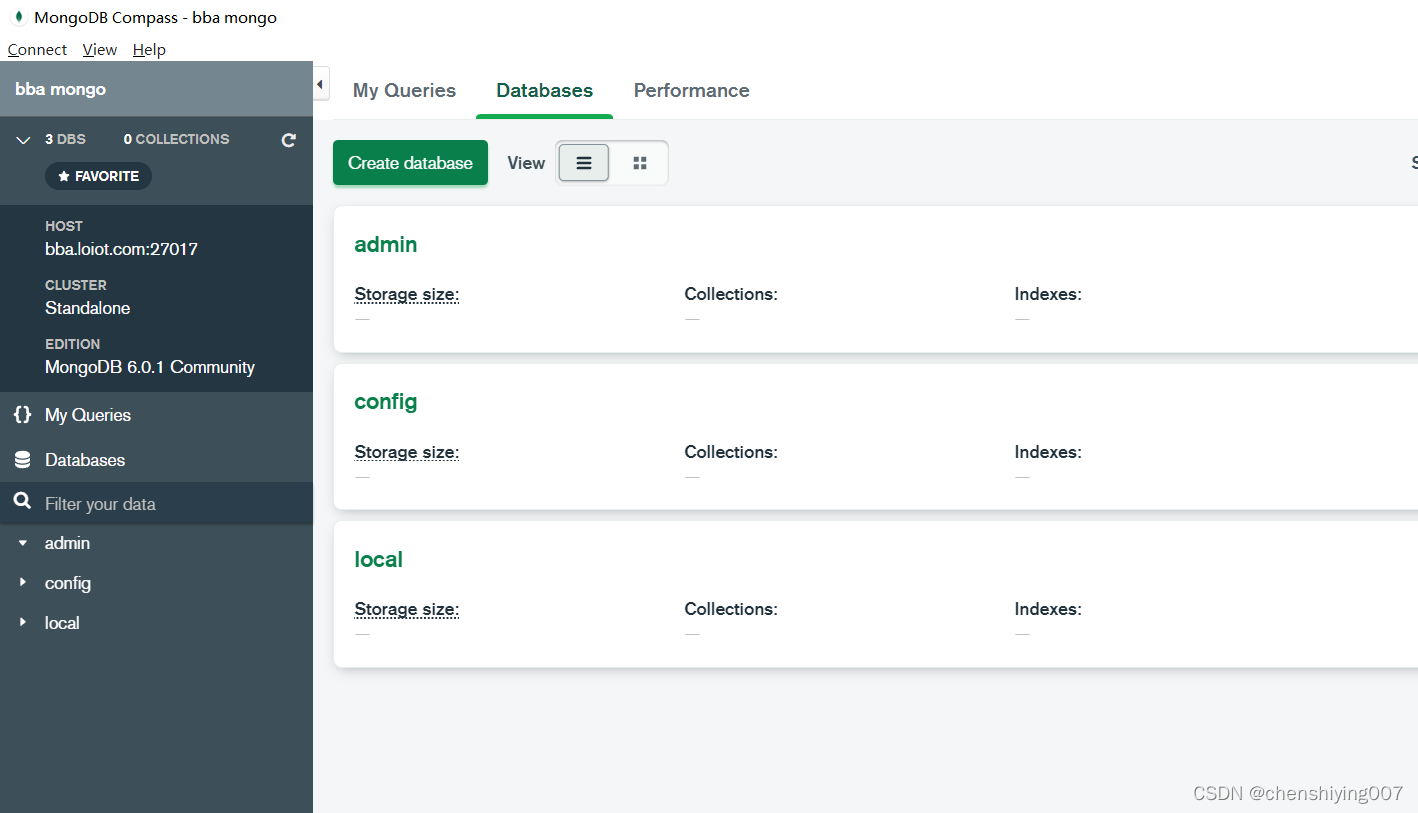1418x813 pixels.
Task: Refresh databases with the sidebar reload icon
Action: point(289,140)
